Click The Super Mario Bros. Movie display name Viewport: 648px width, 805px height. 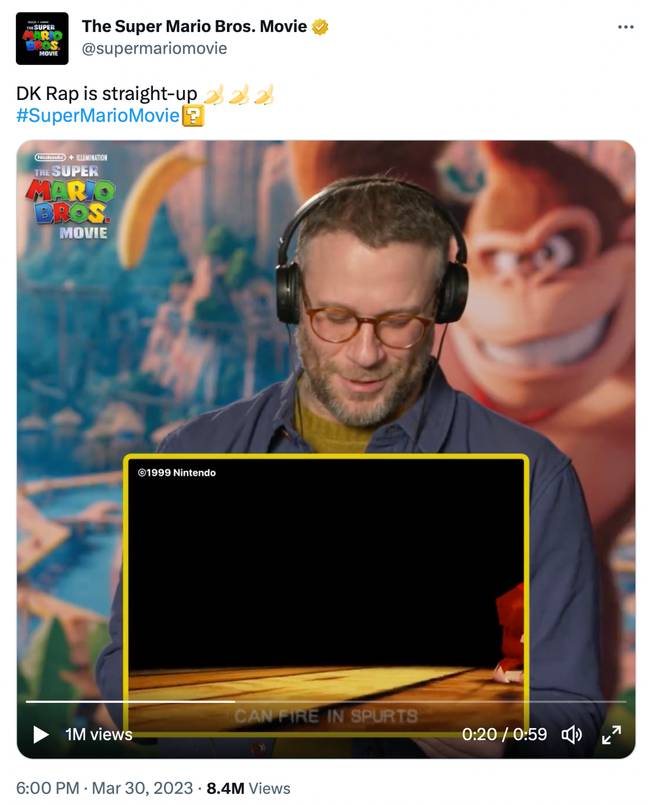(194, 26)
